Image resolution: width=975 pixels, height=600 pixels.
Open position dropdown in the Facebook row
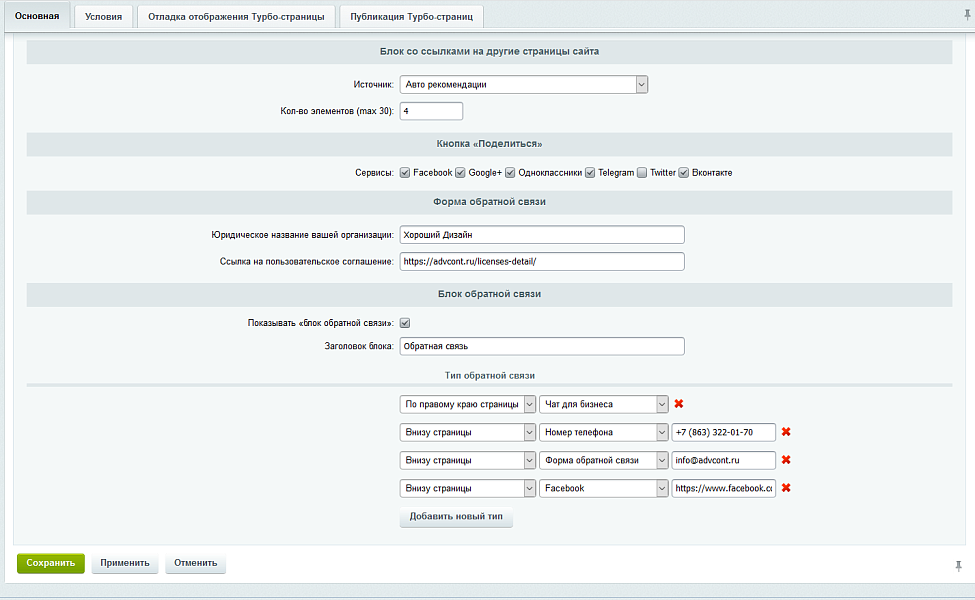468,488
